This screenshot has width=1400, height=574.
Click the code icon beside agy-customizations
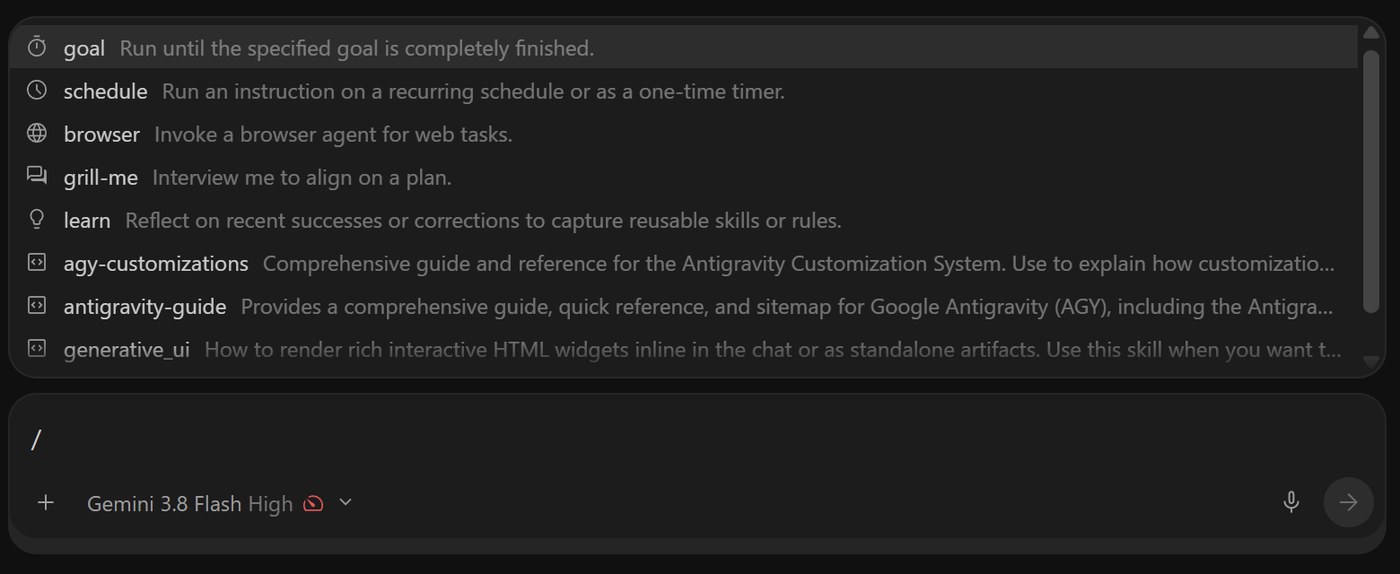point(37,263)
